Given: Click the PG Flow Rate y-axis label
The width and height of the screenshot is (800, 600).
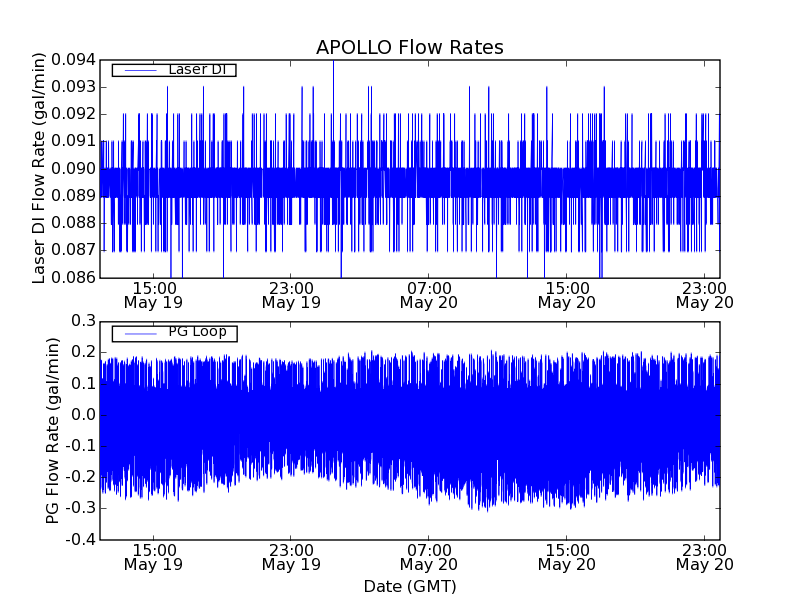Looking at the screenshot, I should (53, 430).
